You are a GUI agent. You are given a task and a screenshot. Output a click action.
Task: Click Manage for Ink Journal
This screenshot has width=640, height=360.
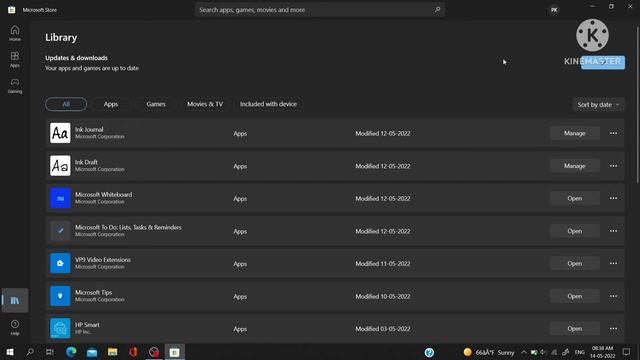pyautogui.click(x=574, y=133)
